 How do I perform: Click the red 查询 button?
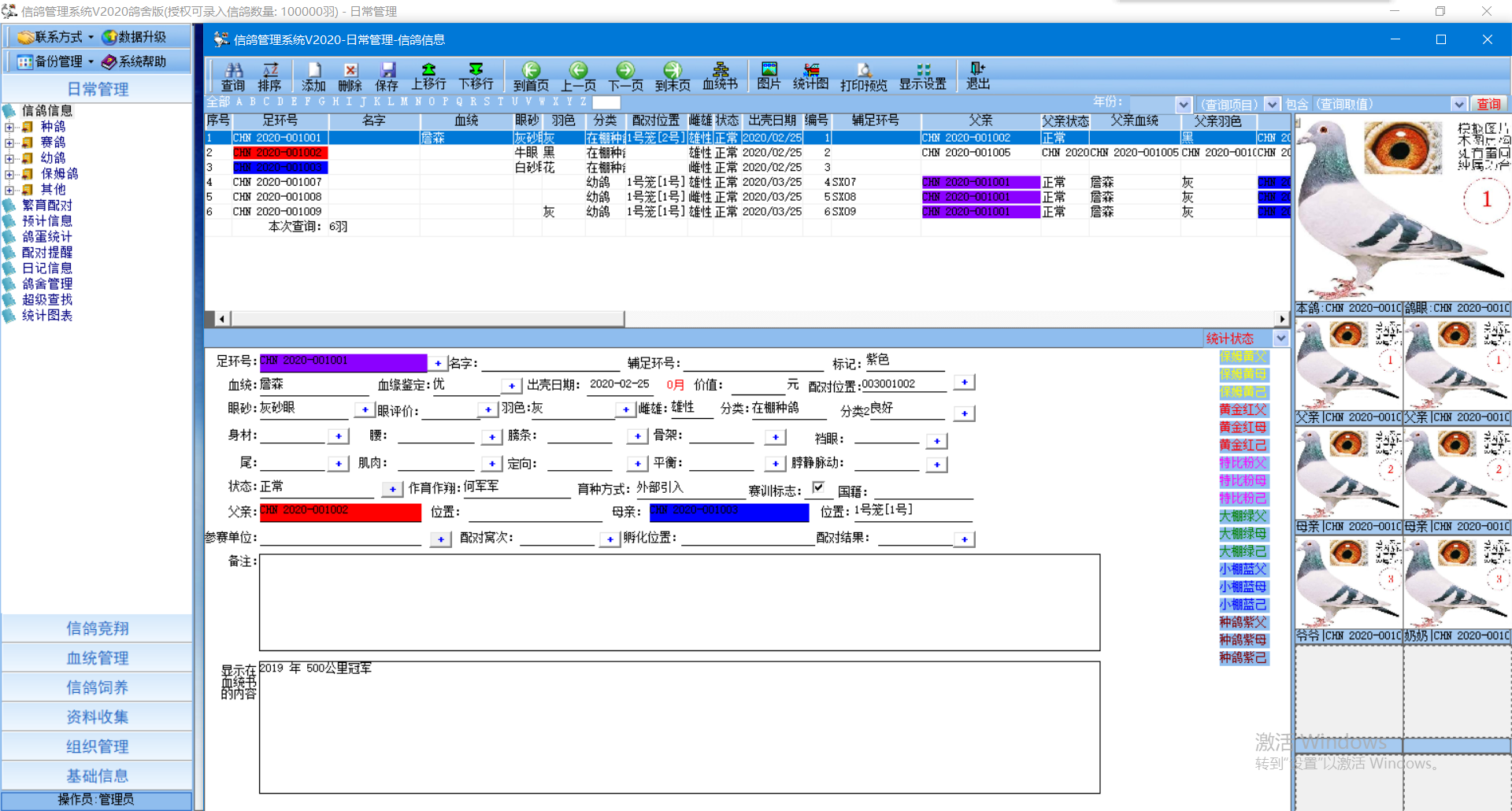(x=1488, y=104)
